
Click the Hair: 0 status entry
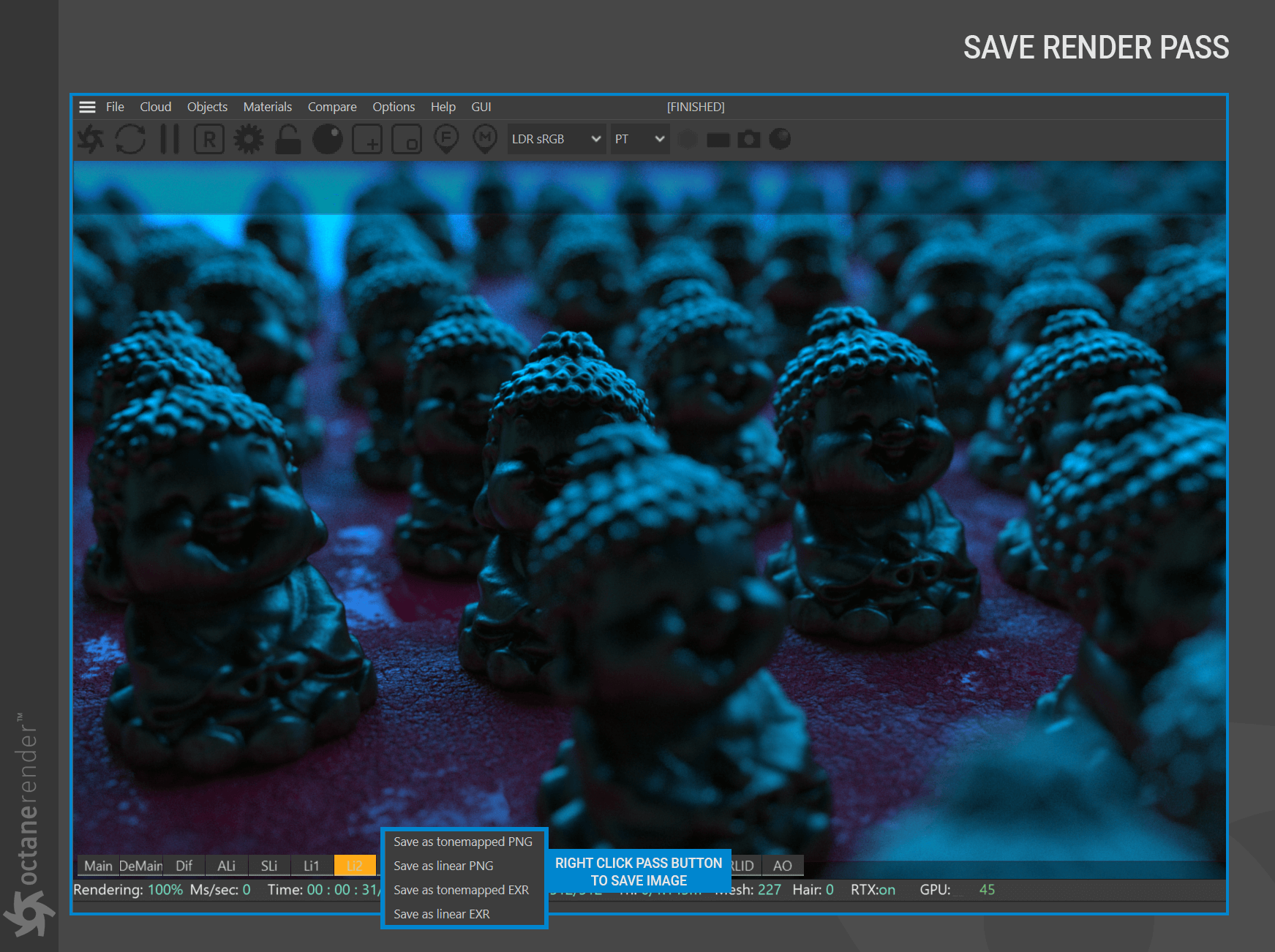[x=813, y=890]
